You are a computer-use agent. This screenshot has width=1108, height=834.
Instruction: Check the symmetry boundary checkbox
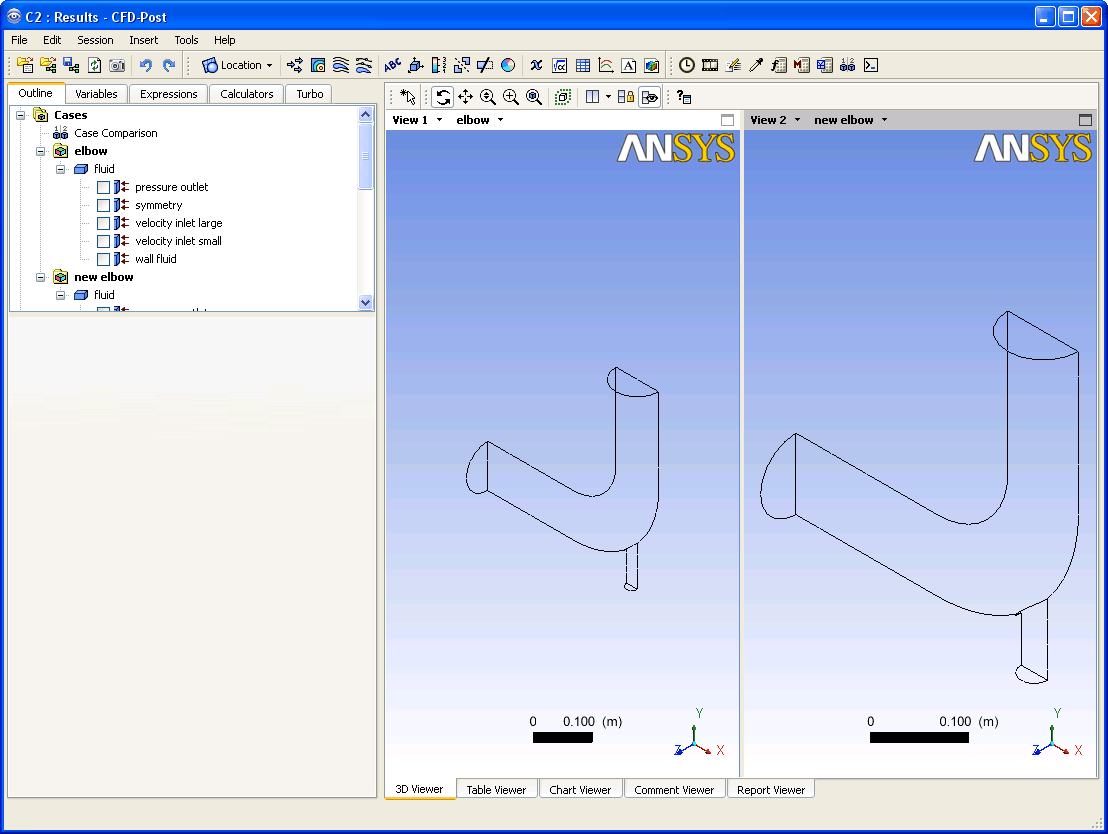coord(103,205)
